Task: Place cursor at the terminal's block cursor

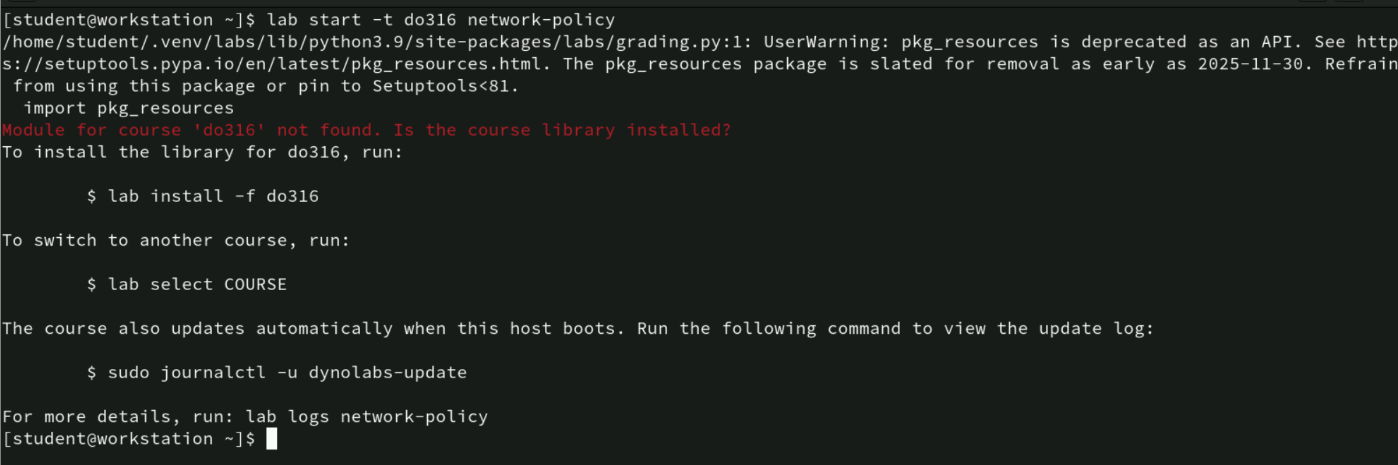Action: (x=271, y=439)
